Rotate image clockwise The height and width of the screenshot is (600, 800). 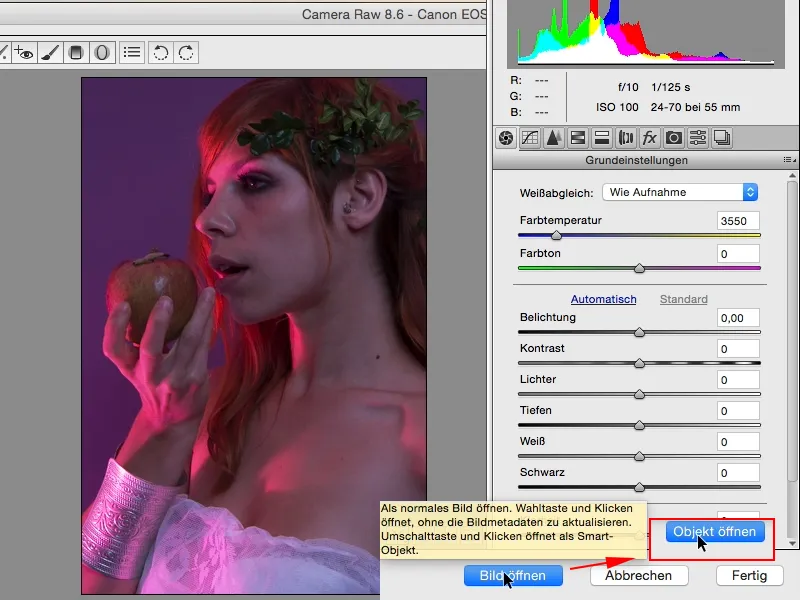point(186,53)
